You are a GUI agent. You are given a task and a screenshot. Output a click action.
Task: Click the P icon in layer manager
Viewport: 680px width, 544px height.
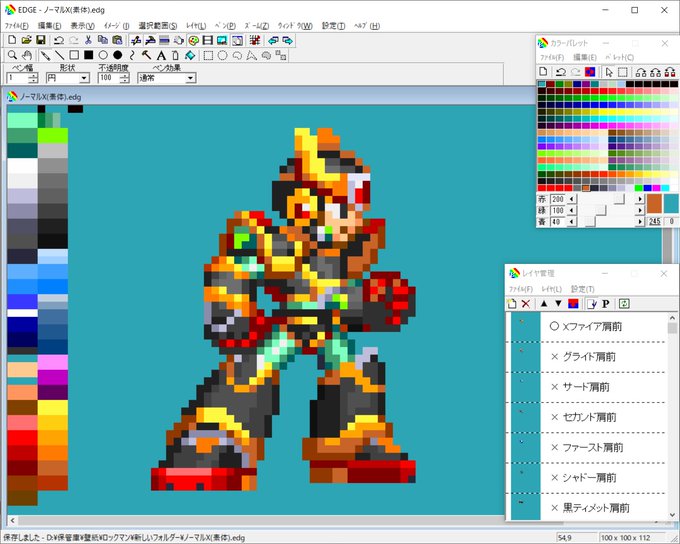point(606,304)
